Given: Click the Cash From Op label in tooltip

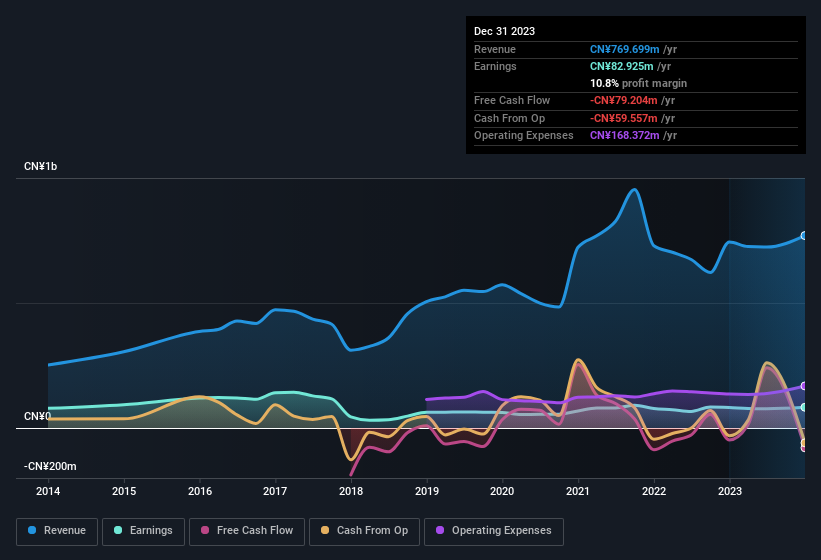Looking at the screenshot, I should point(509,118).
